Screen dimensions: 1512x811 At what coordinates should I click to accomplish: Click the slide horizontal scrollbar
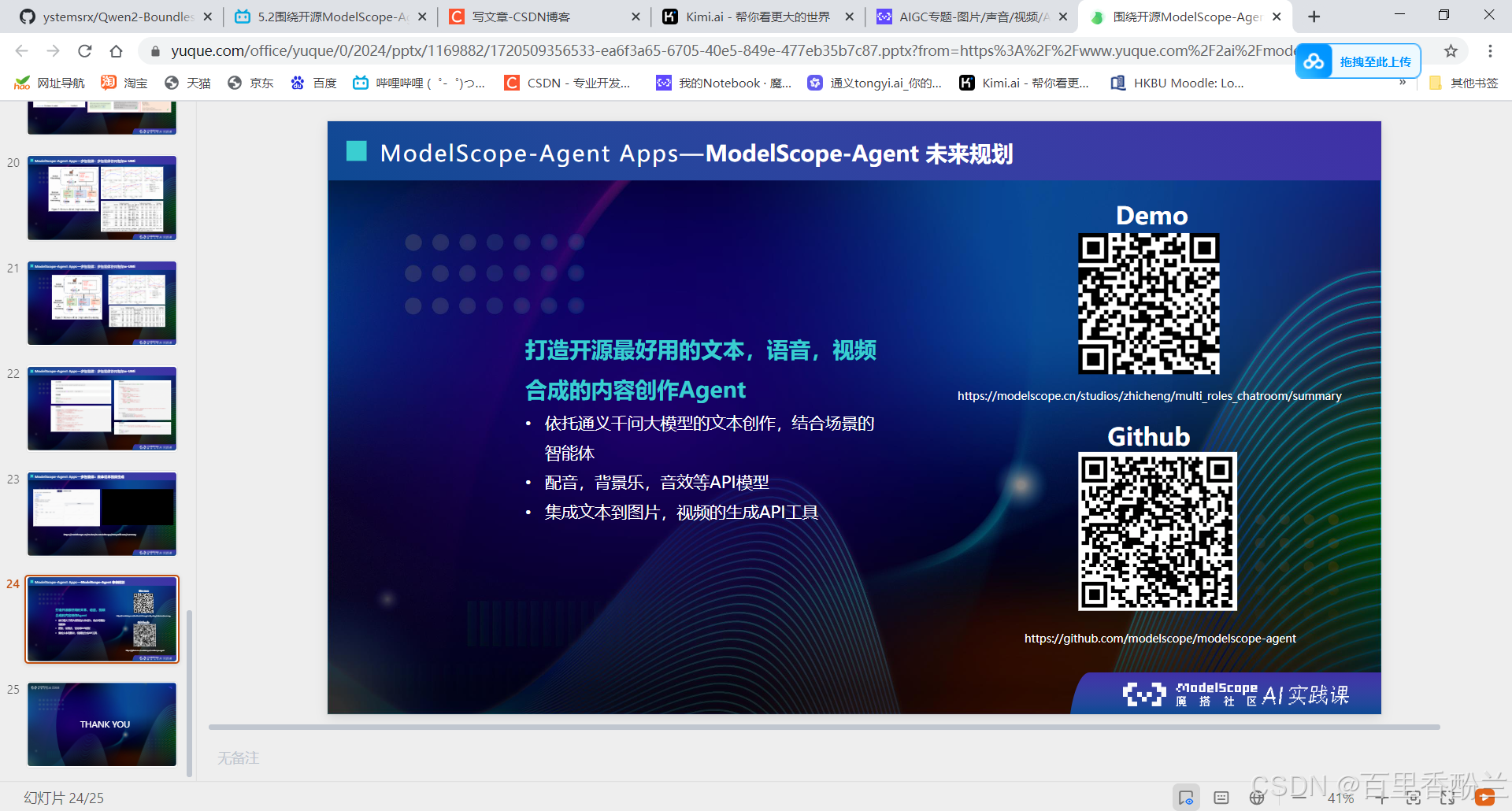[x=824, y=727]
